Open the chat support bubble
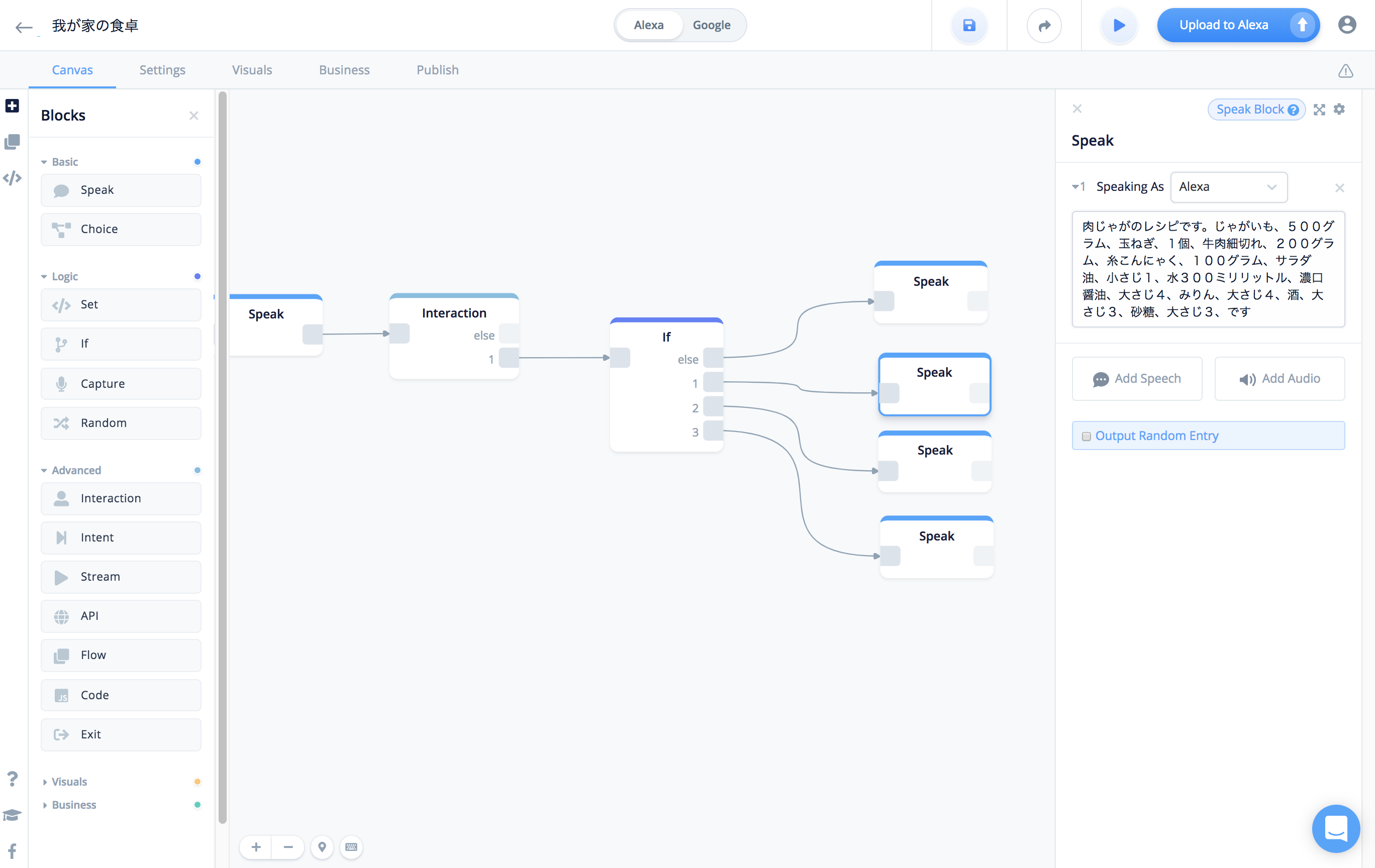Viewport: 1375px width, 868px height. (x=1336, y=828)
